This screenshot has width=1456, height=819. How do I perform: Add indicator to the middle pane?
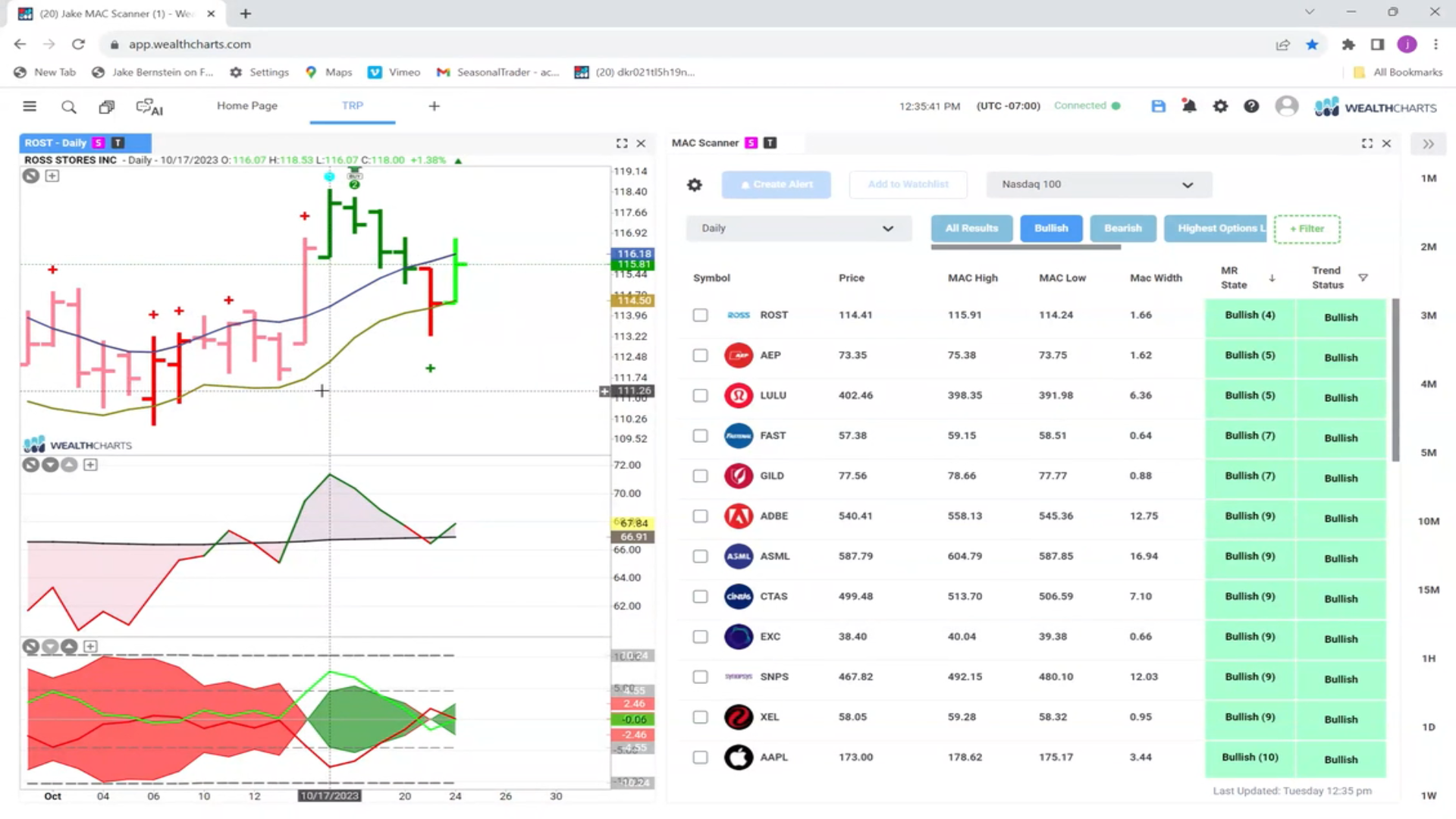(90, 465)
